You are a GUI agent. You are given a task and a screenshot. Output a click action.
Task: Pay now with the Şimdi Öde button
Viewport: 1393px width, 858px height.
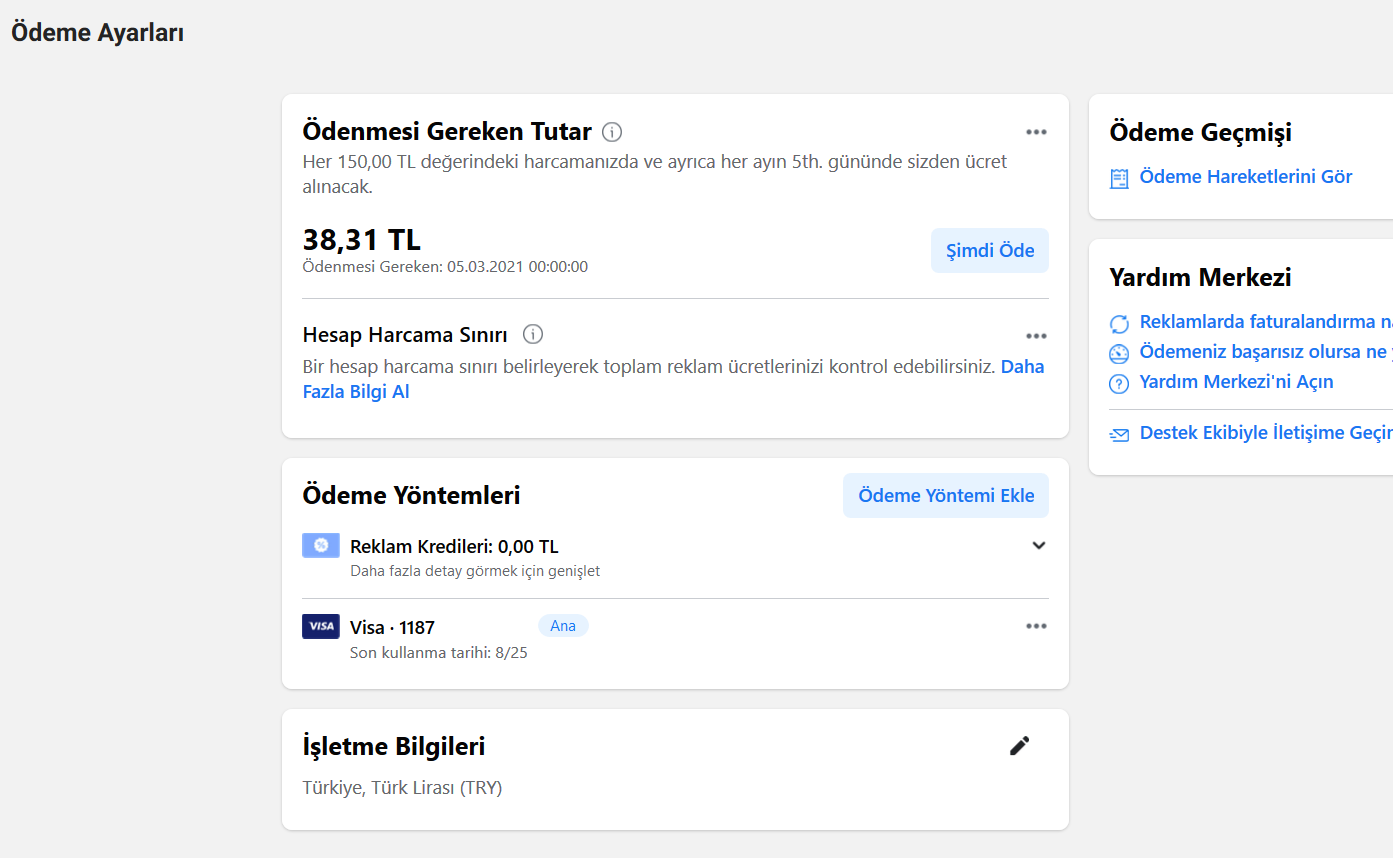pos(990,250)
